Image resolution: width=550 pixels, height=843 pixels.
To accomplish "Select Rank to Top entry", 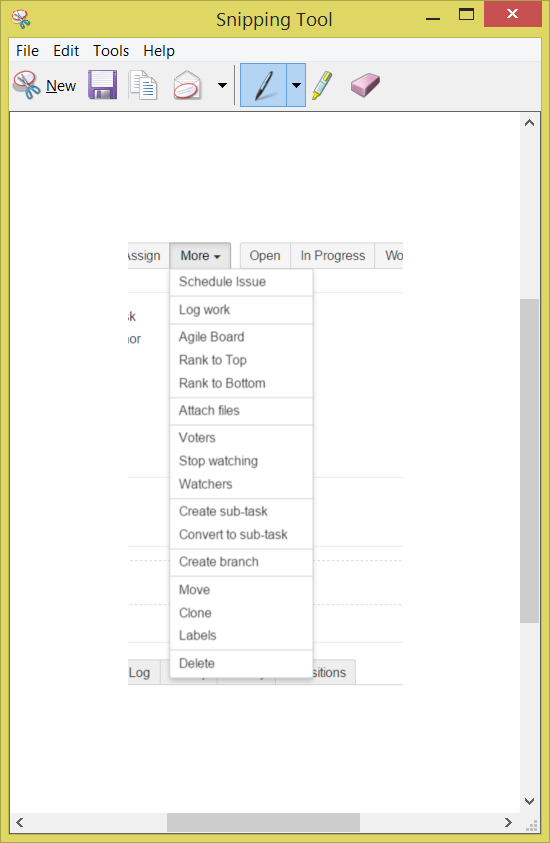I will (241, 360).
